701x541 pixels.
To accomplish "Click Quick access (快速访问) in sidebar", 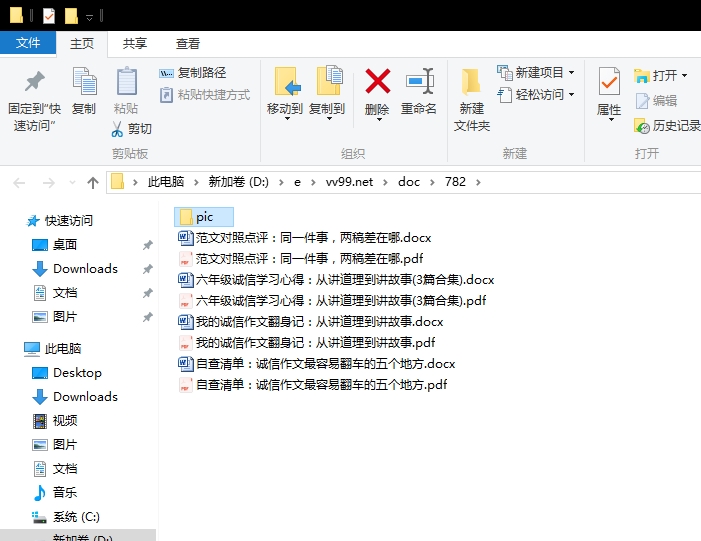I will (x=59, y=220).
